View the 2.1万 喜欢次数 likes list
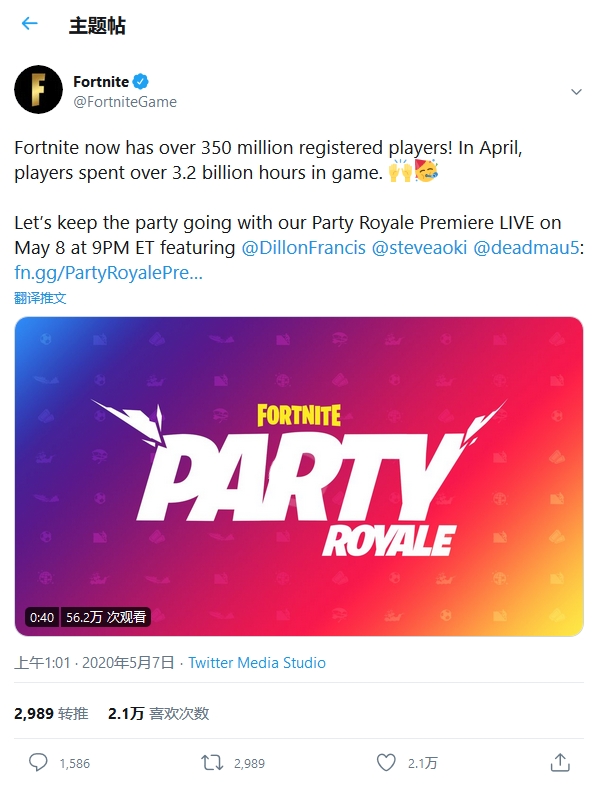This screenshot has width=603, height=789. [158, 713]
